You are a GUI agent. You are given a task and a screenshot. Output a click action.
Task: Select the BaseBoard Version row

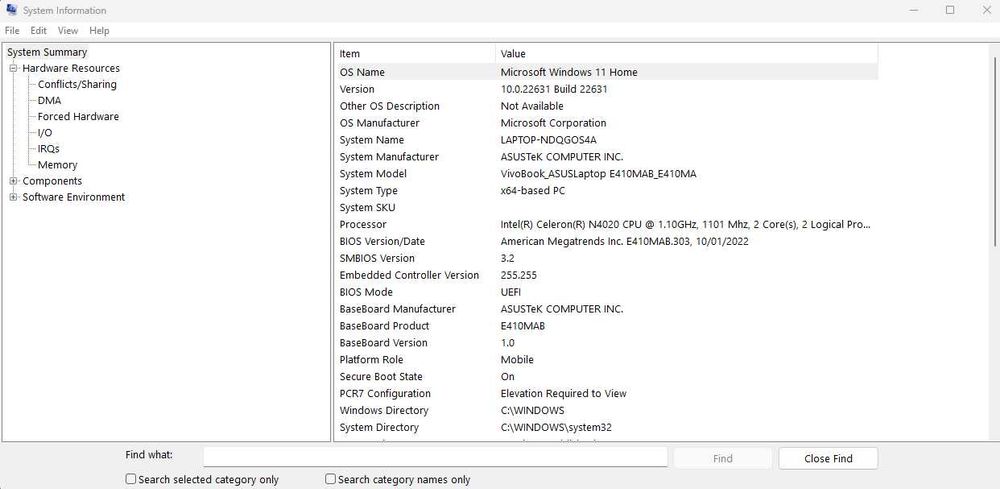tap(607, 342)
